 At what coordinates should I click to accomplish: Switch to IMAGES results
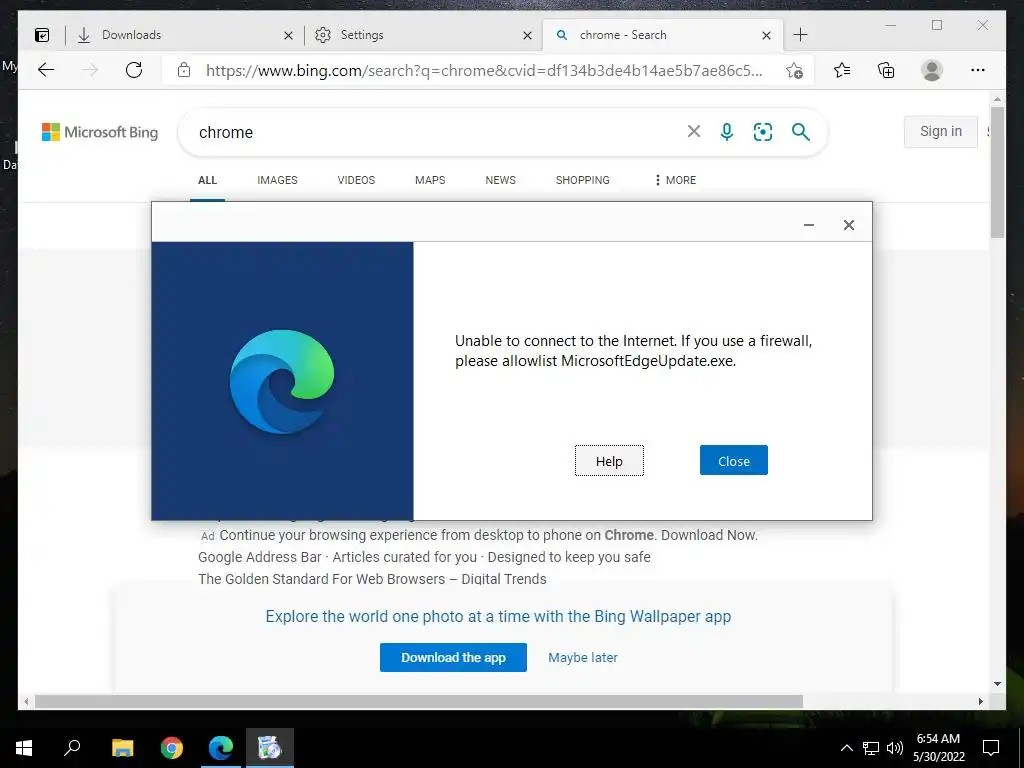pyautogui.click(x=277, y=180)
